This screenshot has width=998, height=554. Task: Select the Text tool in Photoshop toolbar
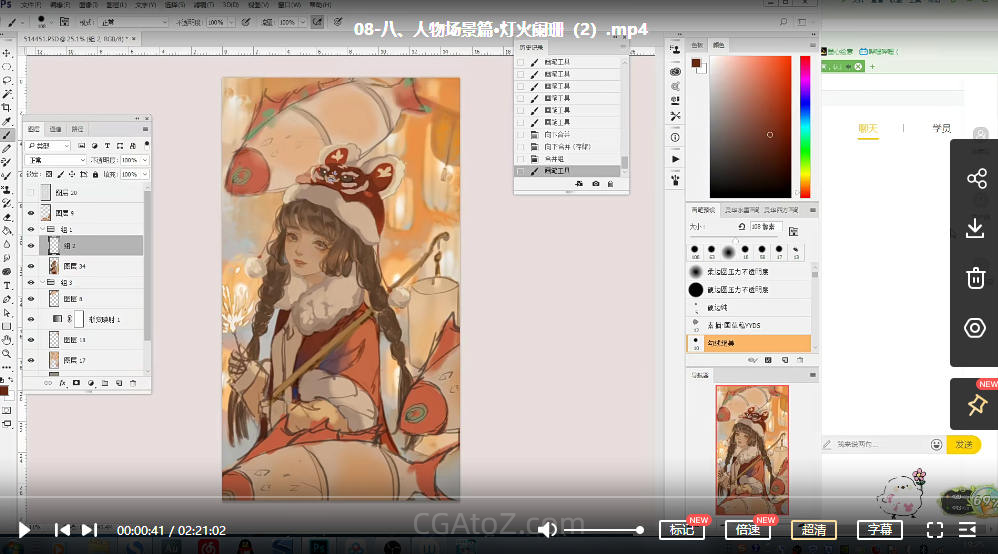tap(7, 285)
